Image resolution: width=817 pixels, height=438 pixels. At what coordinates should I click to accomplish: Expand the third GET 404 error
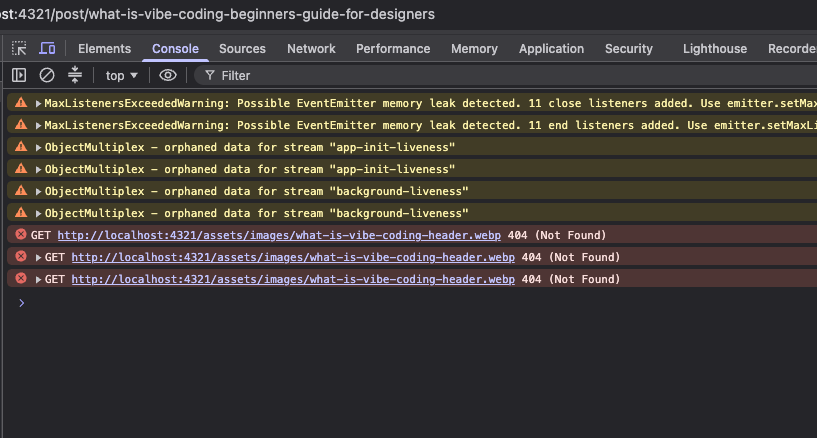(38, 280)
